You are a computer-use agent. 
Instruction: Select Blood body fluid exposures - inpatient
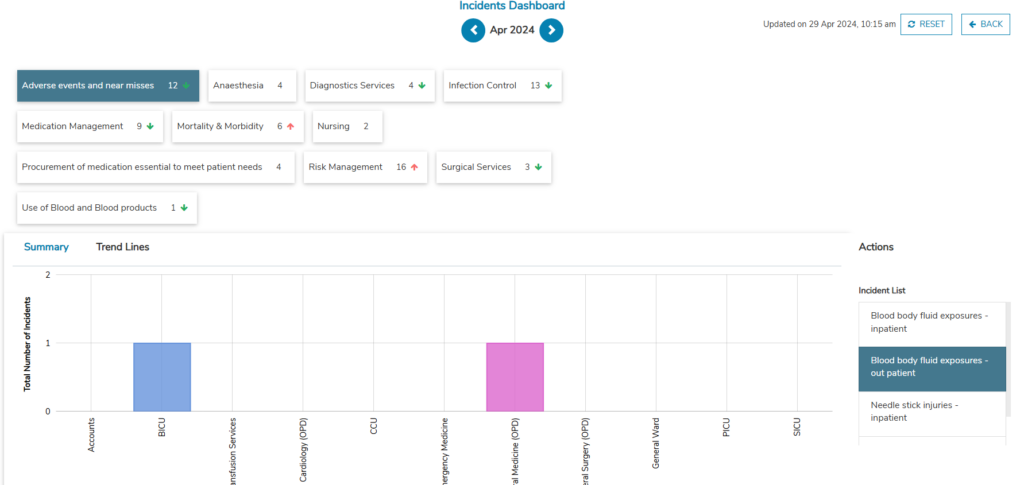click(x=930, y=322)
